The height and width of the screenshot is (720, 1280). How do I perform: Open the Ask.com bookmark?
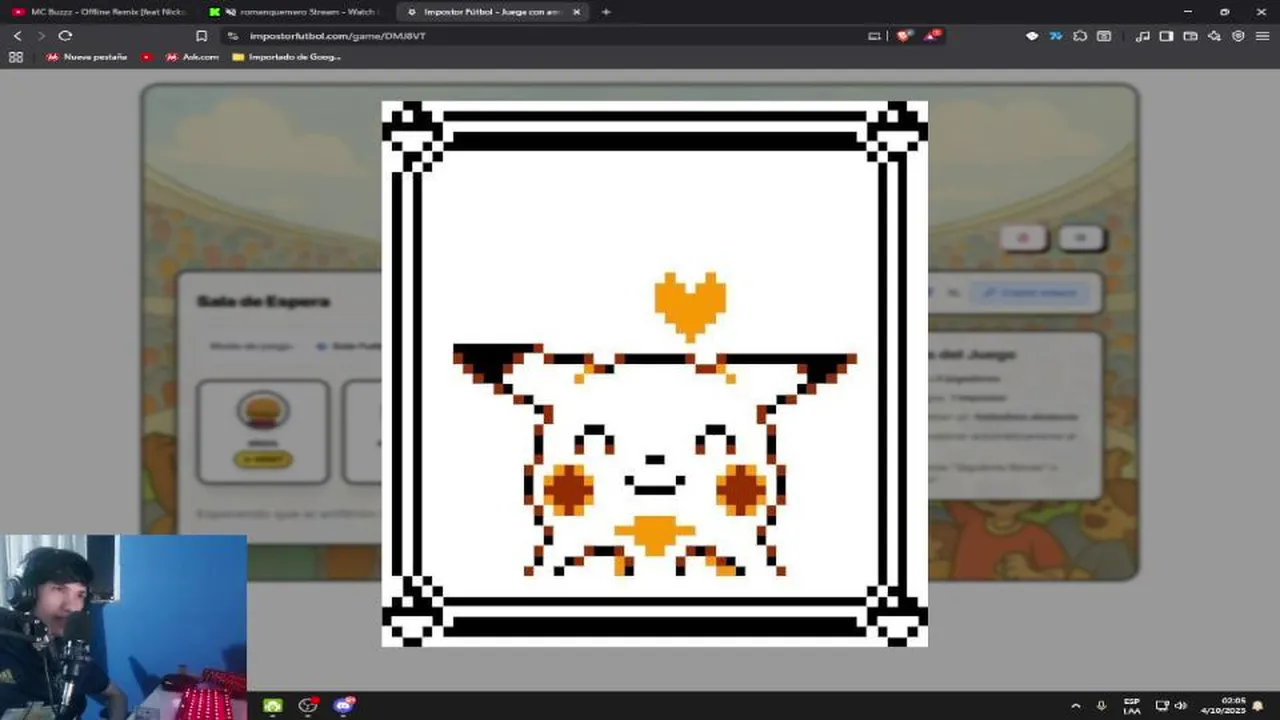[192, 57]
